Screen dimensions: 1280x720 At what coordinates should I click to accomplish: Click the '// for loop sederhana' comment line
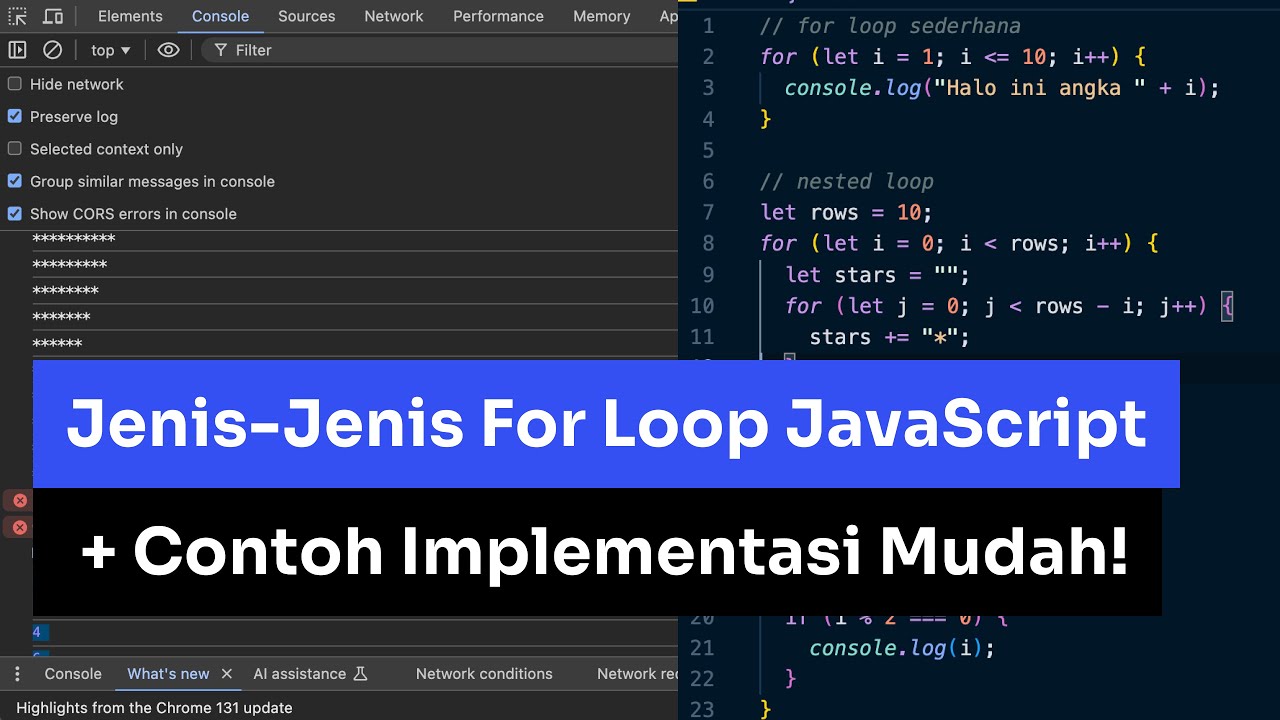[890, 26]
